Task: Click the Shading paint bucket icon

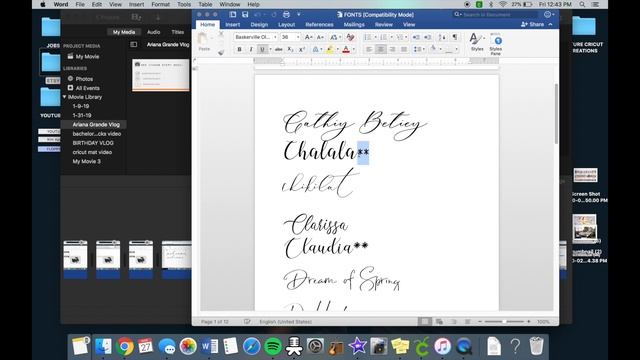Action: pyautogui.click(x=433, y=49)
